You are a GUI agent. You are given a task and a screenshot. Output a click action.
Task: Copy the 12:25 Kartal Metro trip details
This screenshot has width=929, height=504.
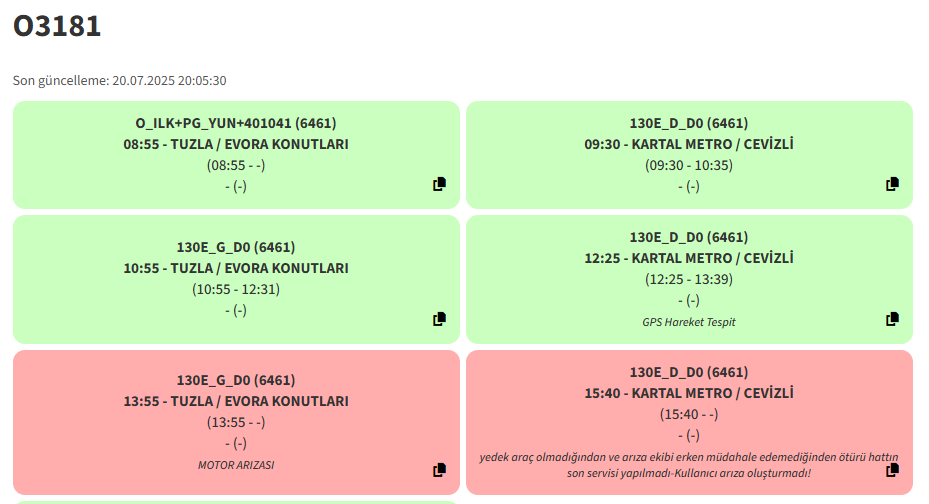(892, 319)
